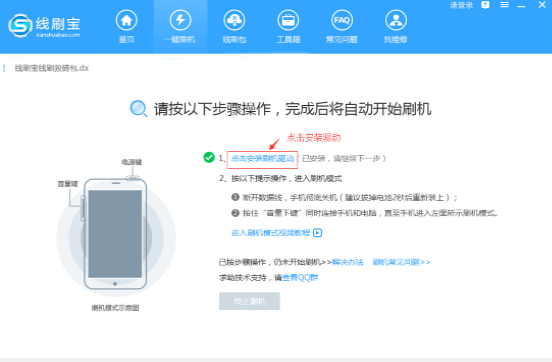Click the 点击安装刷机驱动 link
This screenshot has height=362, width=552.
tap(262, 159)
